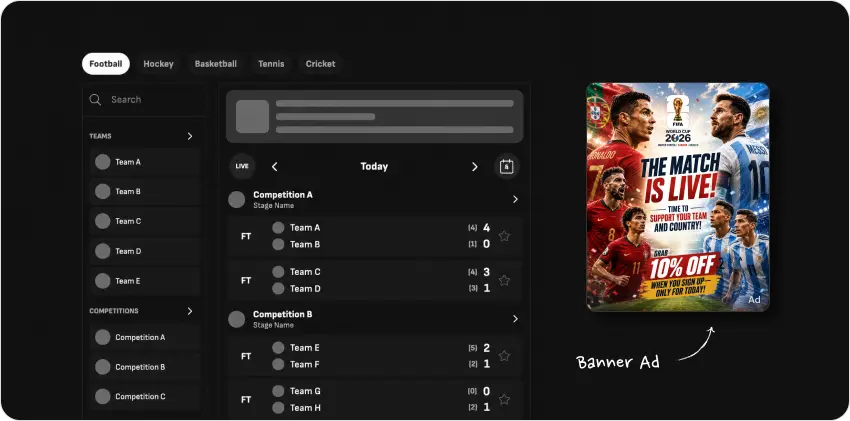Viewport: 850px width, 421px height.
Task: Expand the TEAMS section arrow
Action: [x=190, y=136]
